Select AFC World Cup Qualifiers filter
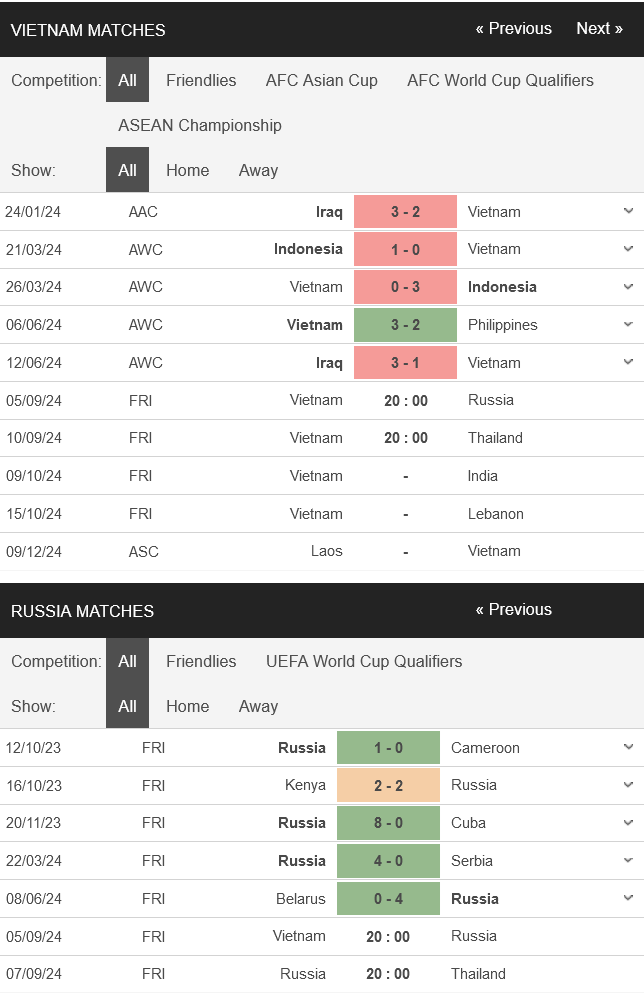The image size is (644, 1007). tap(500, 80)
